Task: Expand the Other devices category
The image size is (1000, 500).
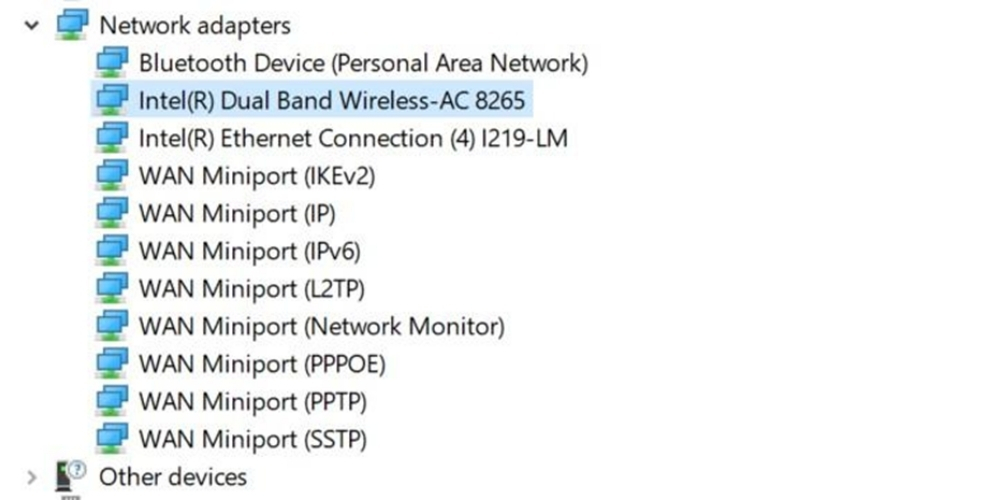Action: tap(31, 476)
